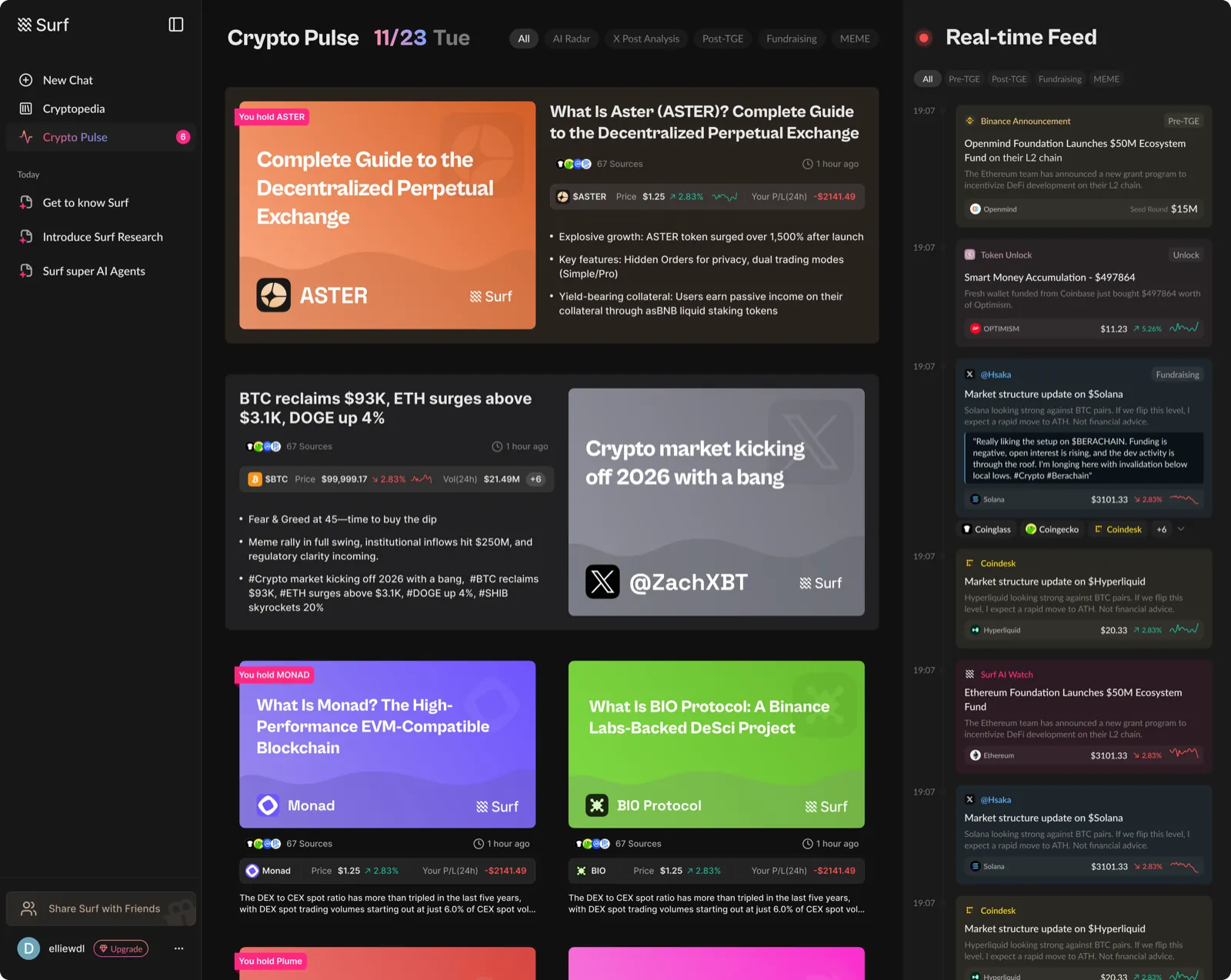Expand the +6 more tokens chip
Screen dimensions: 1231x980
[535, 479]
